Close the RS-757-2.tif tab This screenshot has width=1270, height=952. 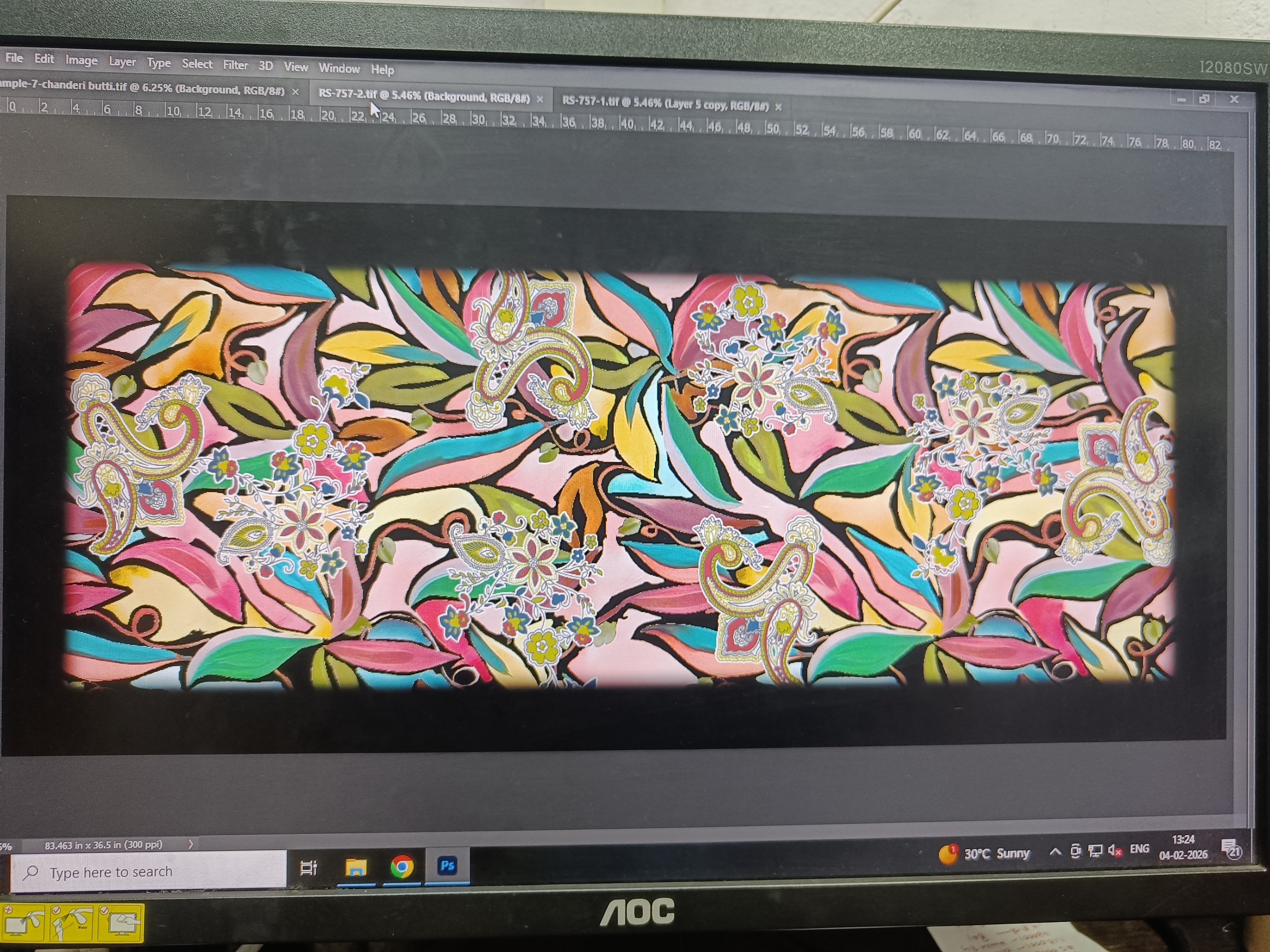[x=540, y=99]
